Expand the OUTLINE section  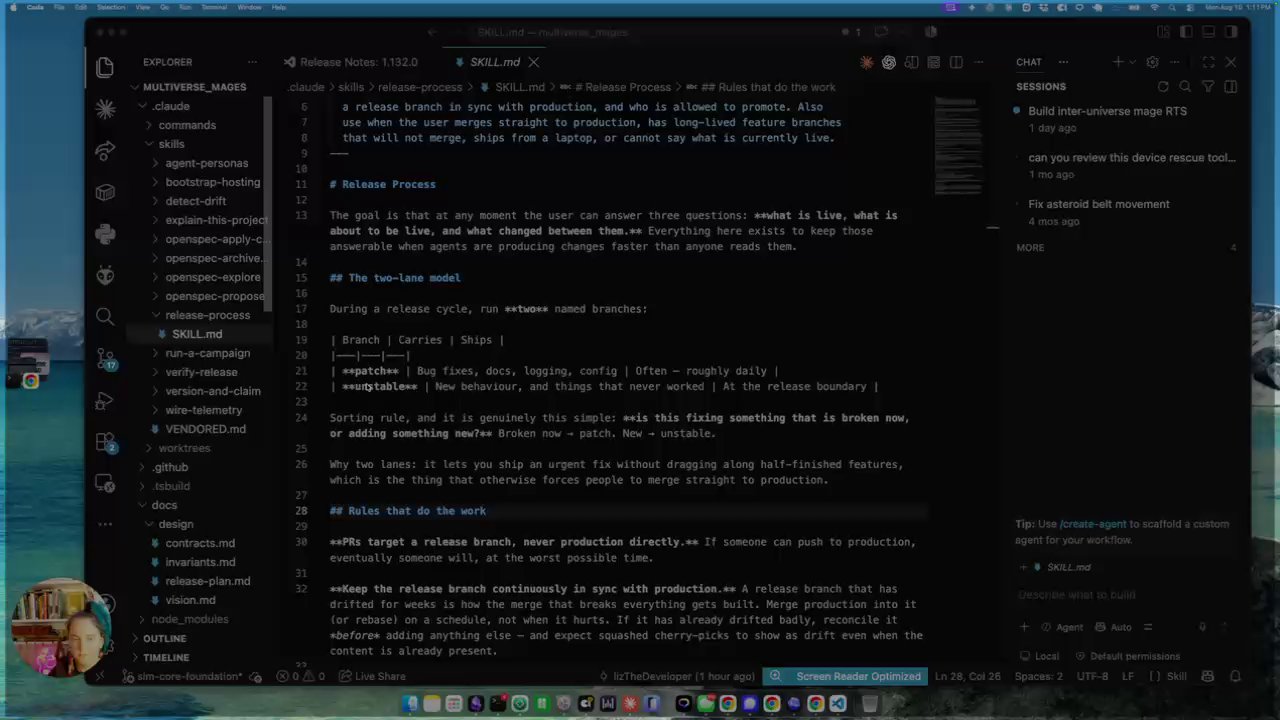click(164, 638)
